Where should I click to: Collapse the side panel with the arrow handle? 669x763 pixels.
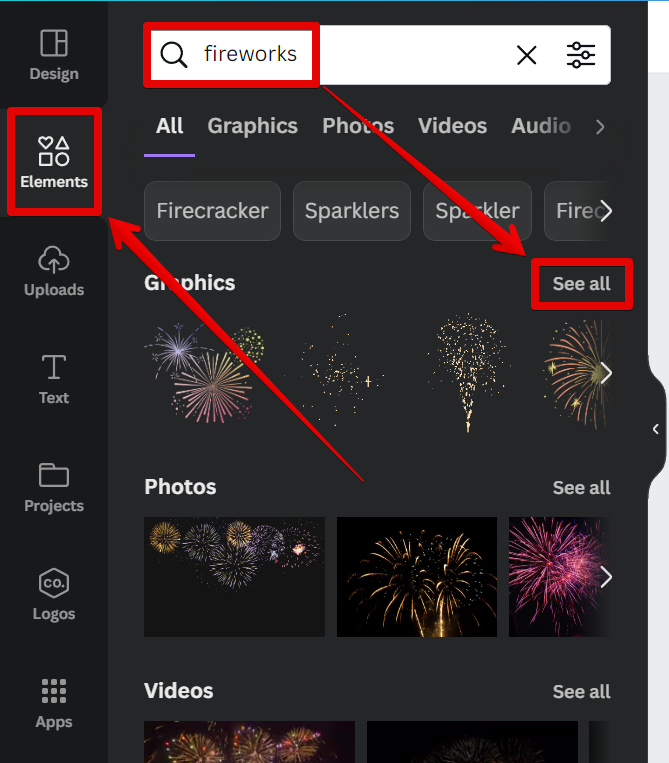[x=656, y=429]
